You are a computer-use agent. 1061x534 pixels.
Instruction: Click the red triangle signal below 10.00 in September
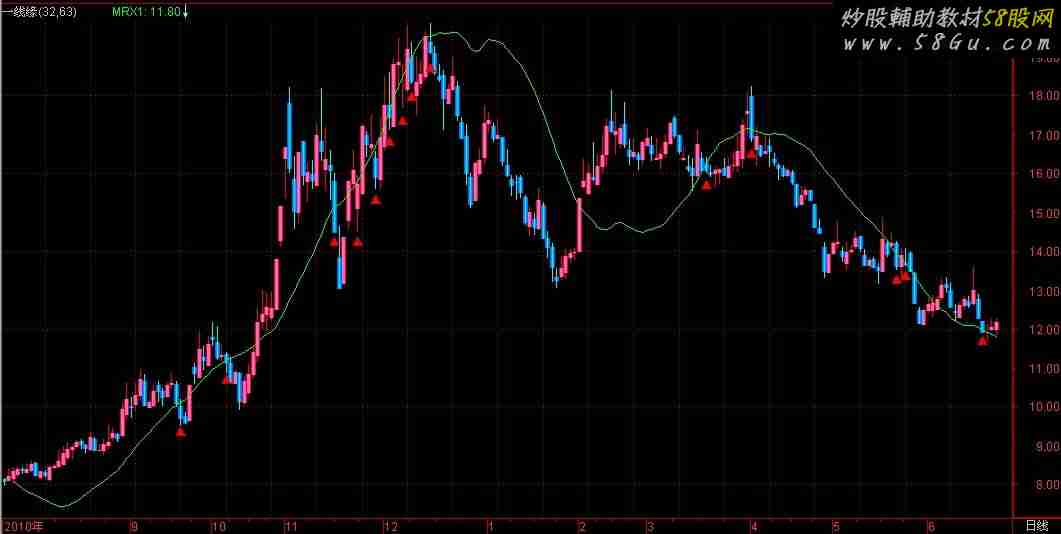[x=181, y=432]
